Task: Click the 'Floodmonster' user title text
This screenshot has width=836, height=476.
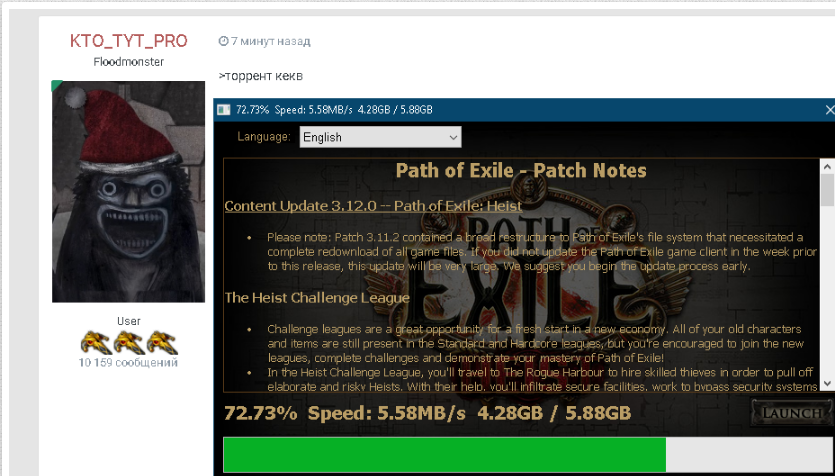Action: coord(128,62)
